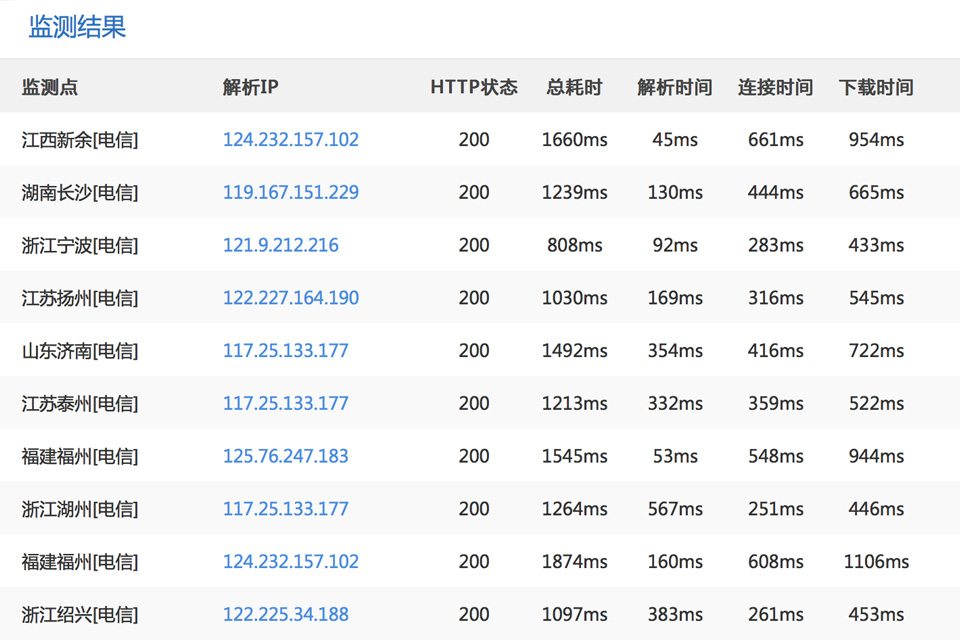Click IP 125.76.247.183 link
Screen dimensions: 960x640
[285, 456]
